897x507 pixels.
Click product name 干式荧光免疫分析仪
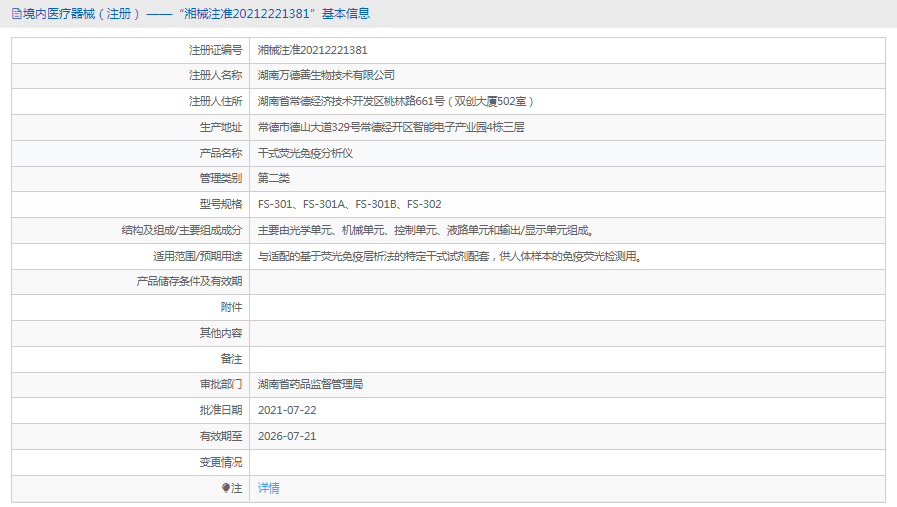[305, 153]
